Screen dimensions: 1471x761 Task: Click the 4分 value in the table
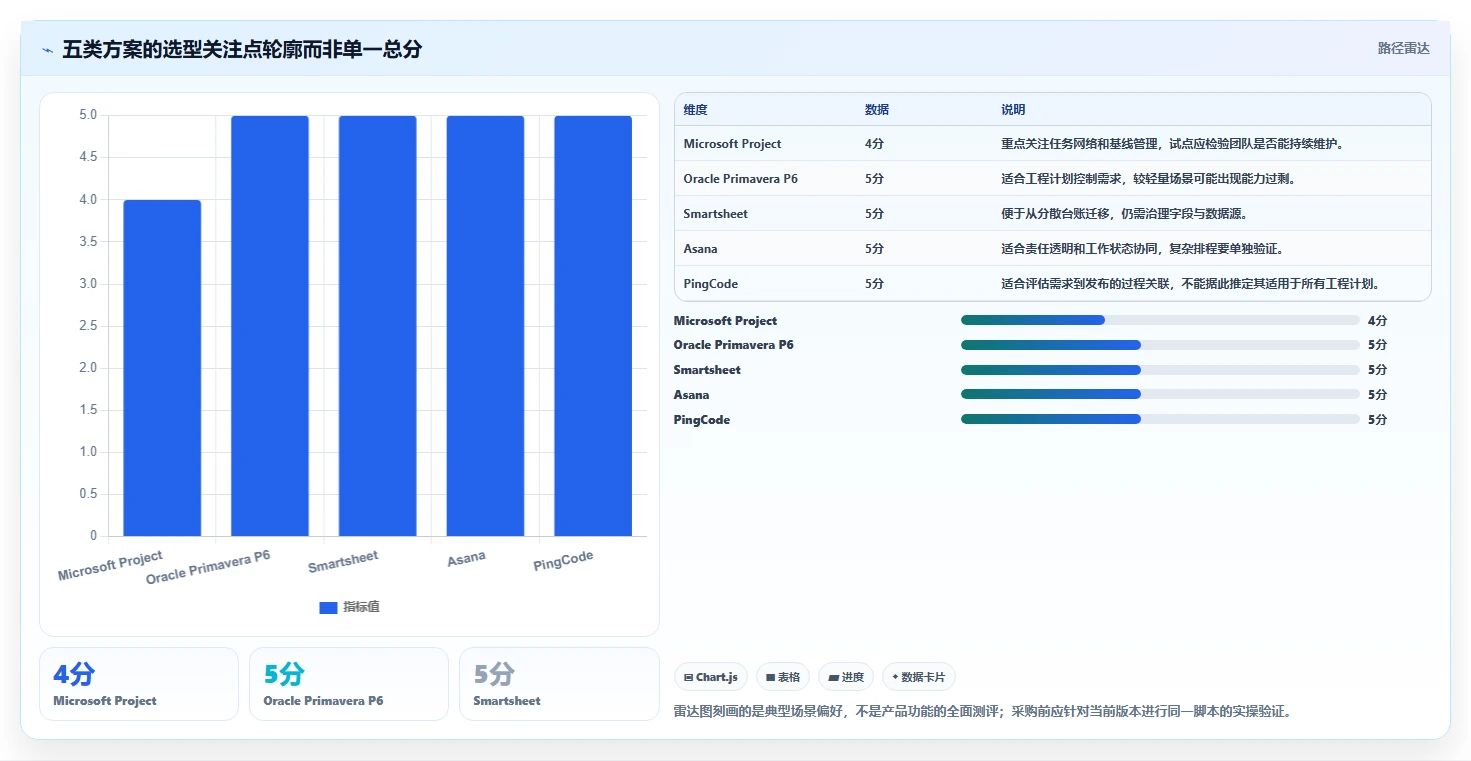point(874,144)
